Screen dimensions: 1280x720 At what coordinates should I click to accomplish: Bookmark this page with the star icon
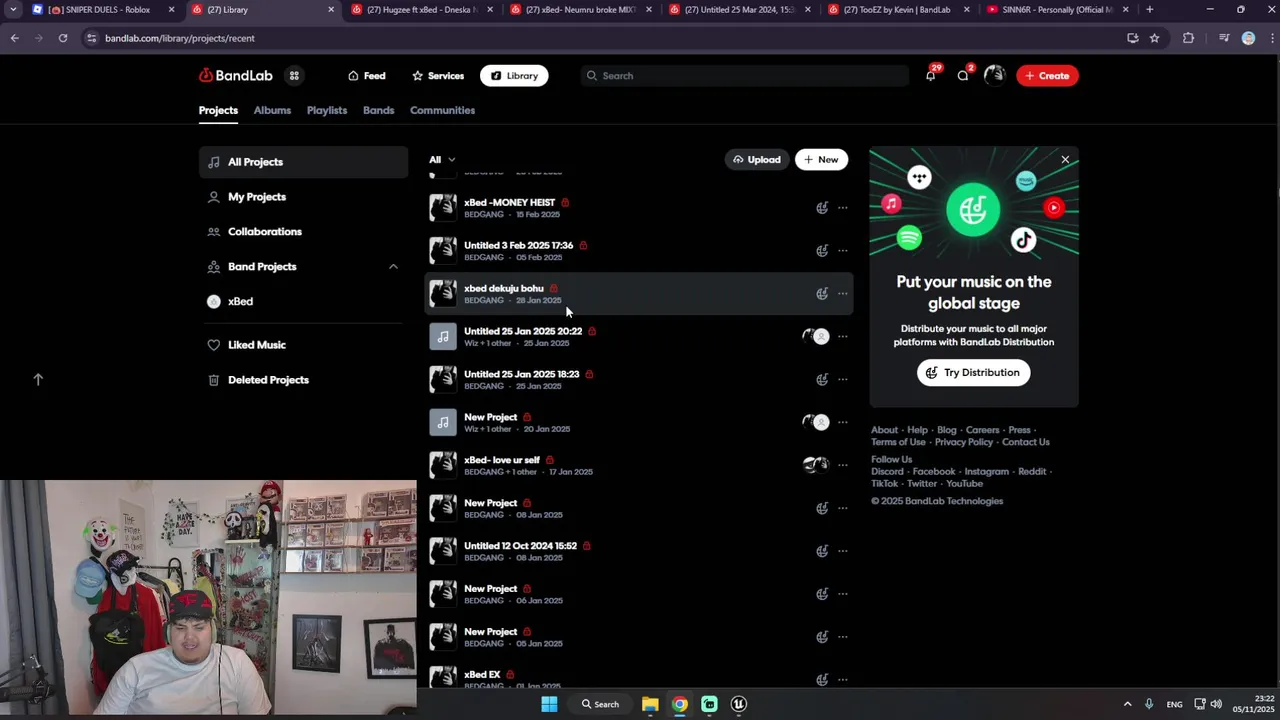[1154, 38]
